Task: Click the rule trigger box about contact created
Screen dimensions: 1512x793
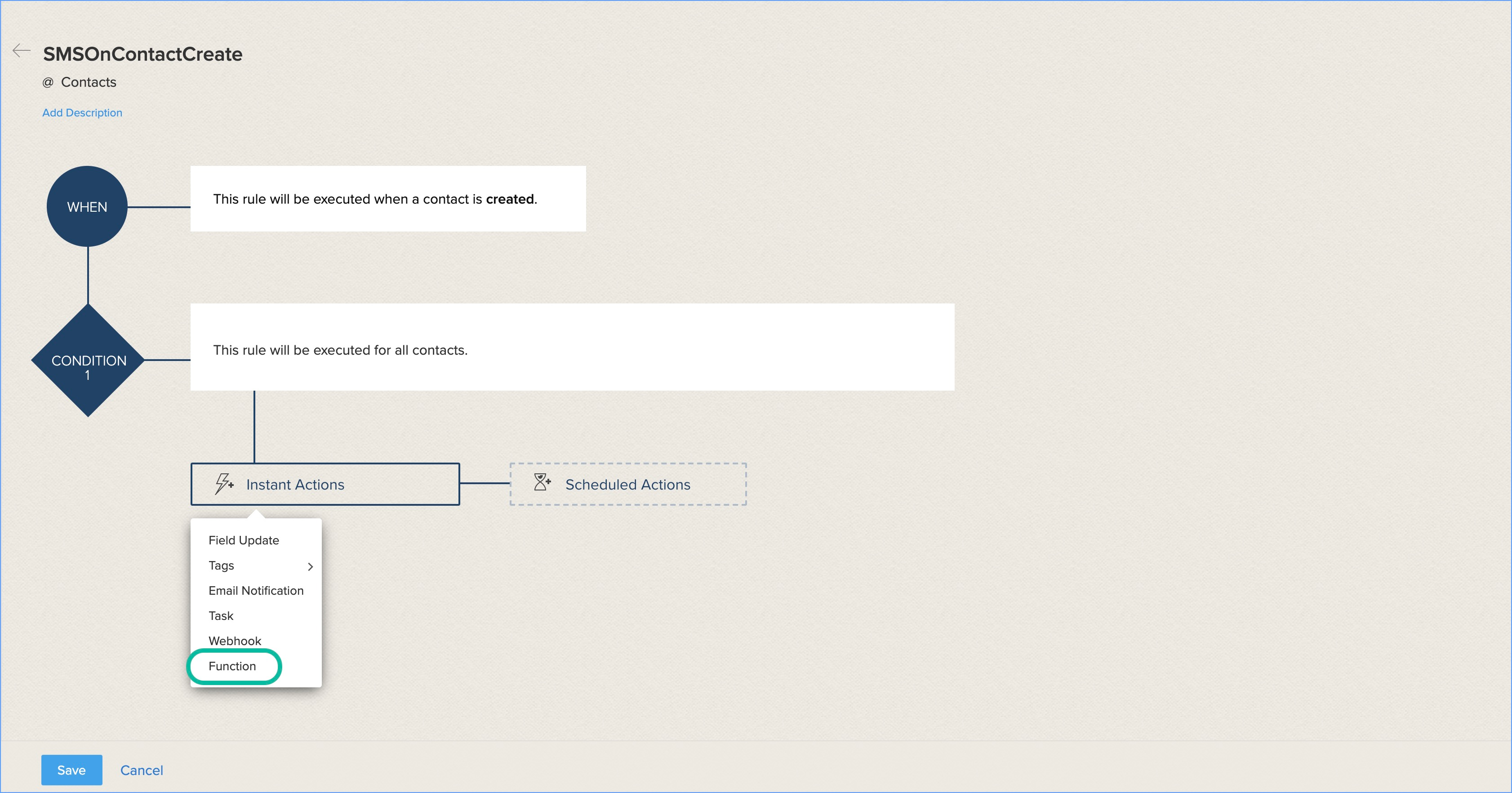Action: click(387, 199)
